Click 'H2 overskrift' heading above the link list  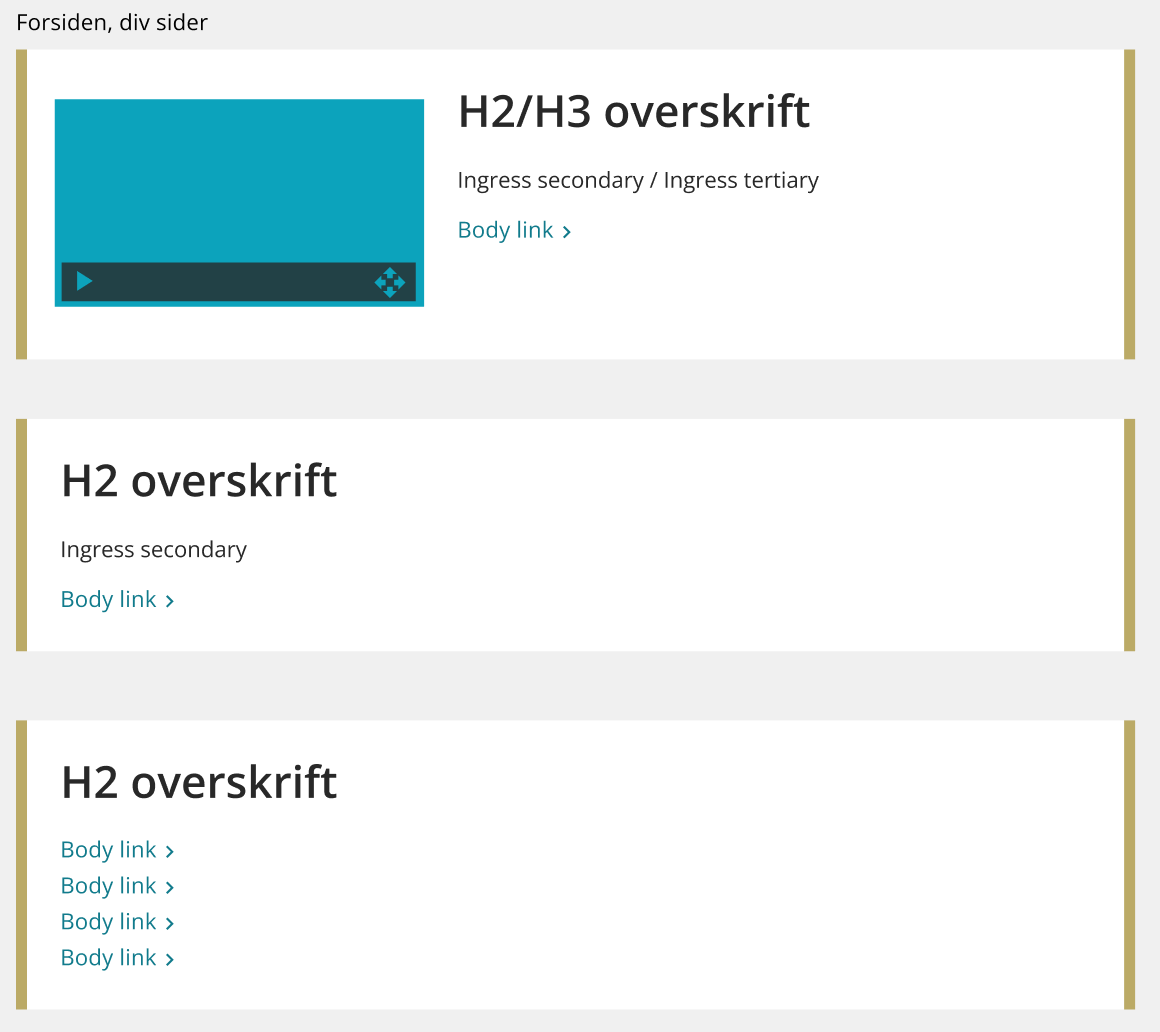199,782
